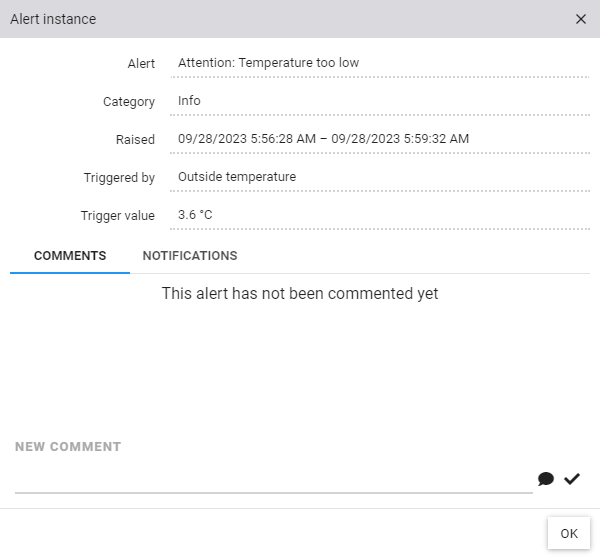Focus the New Comment input field
Viewport: 600px width, 557px height.
(274, 480)
